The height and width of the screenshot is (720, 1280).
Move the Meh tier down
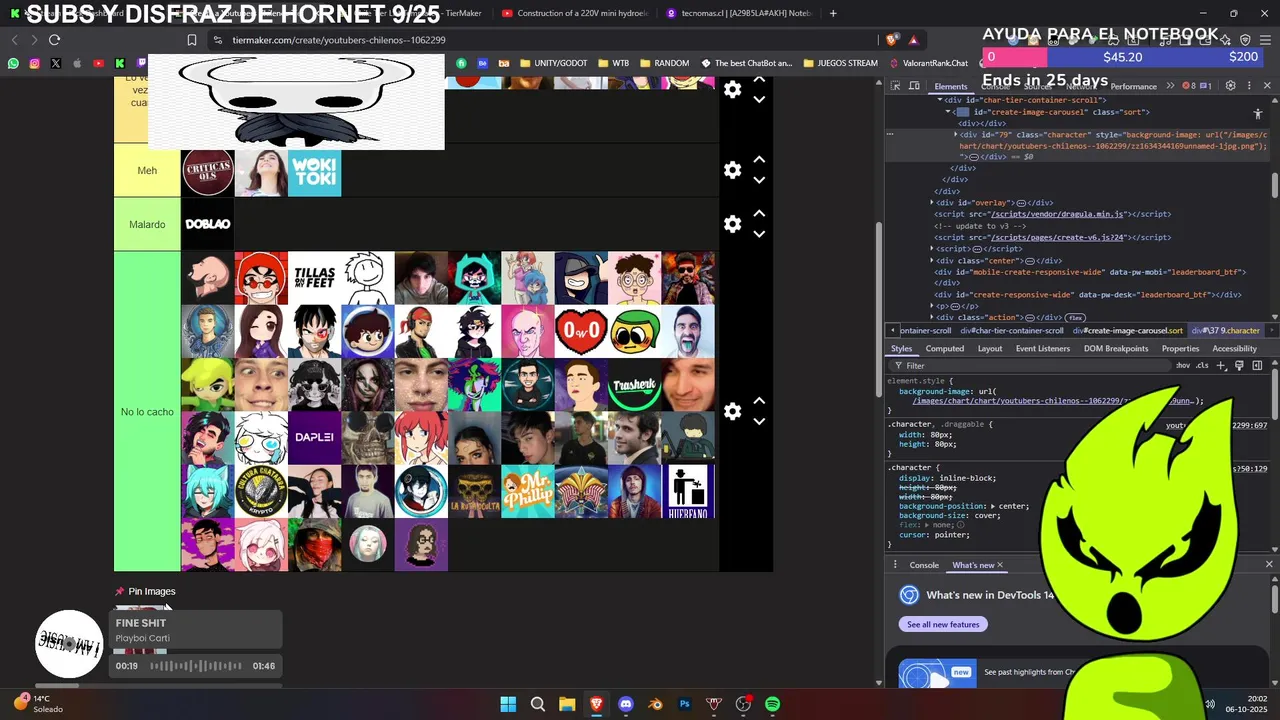pos(759,180)
